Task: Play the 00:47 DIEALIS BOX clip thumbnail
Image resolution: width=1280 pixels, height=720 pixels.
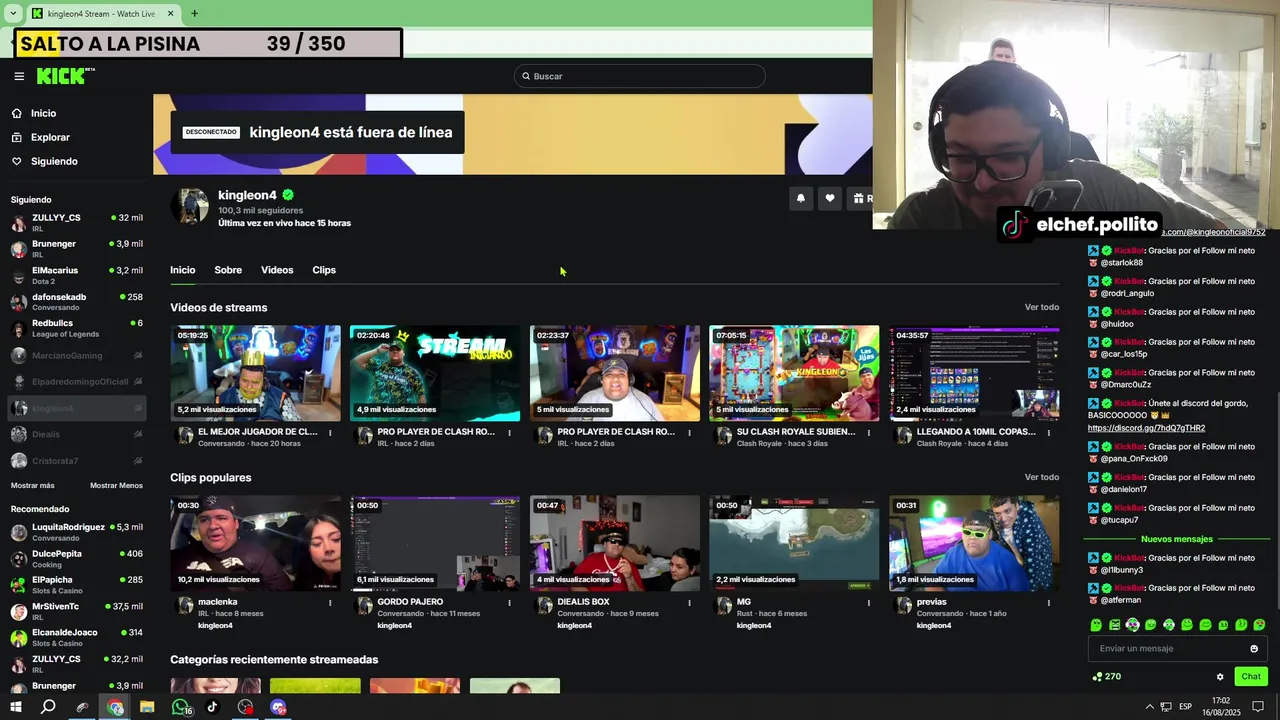Action: pos(615,543)
